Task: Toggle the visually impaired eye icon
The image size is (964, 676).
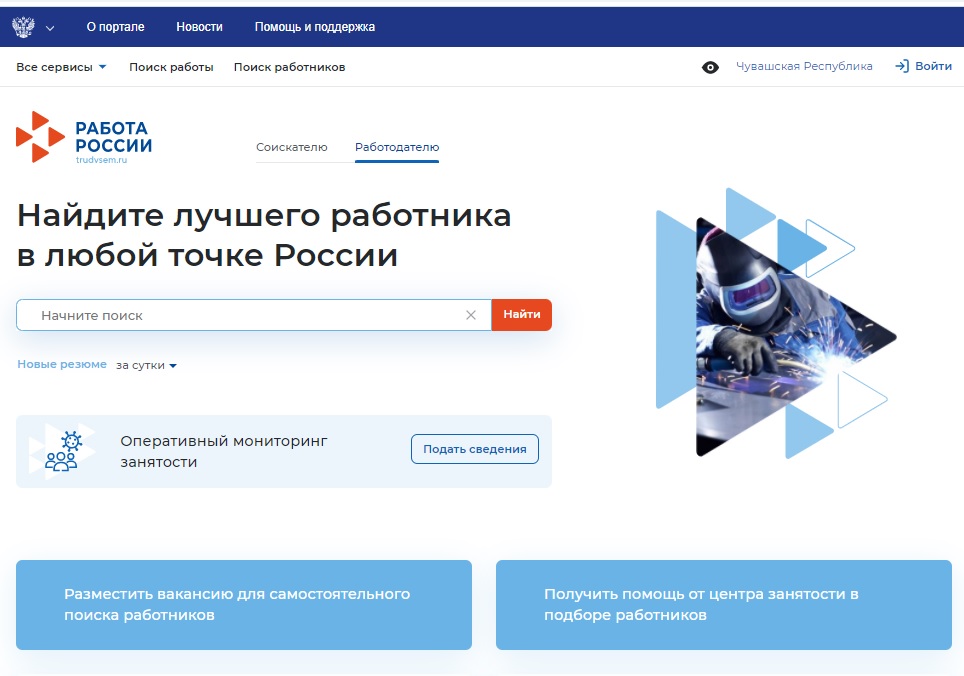Action: point(710,68)
